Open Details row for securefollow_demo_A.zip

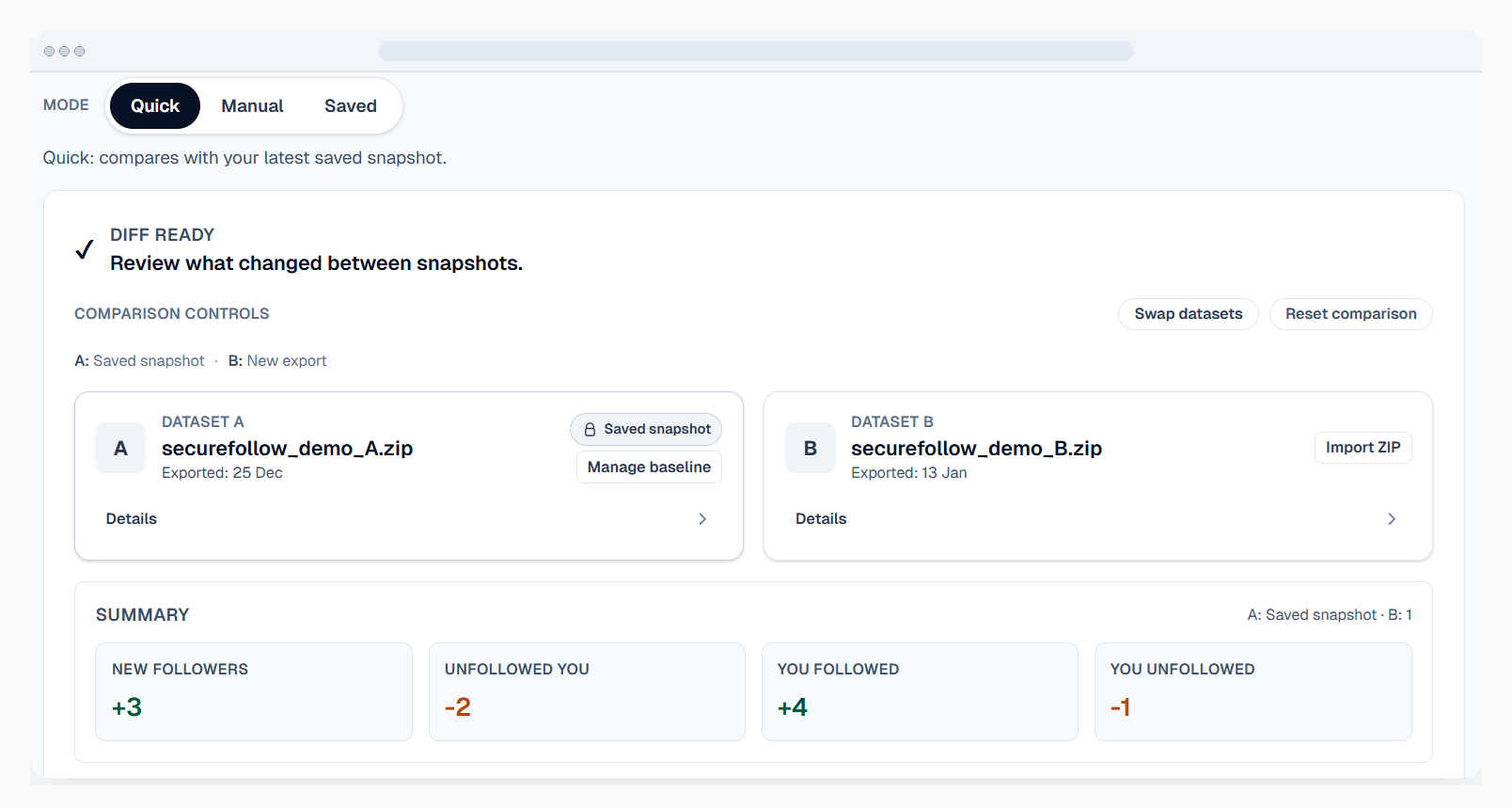coord(132,519)
